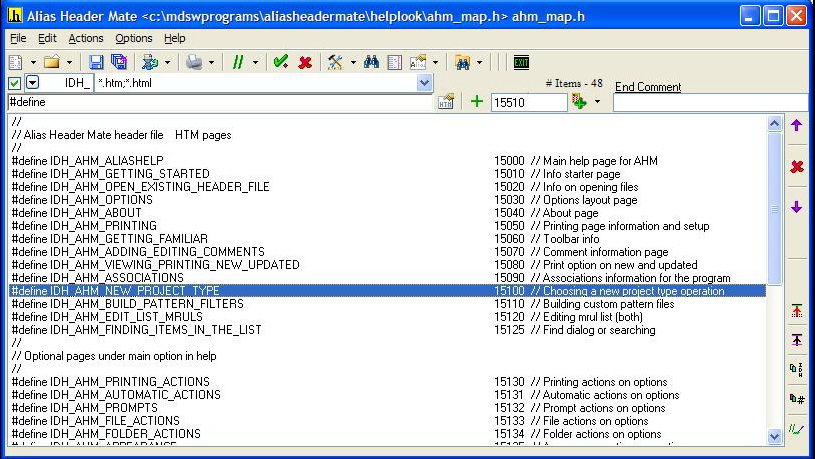
Task: Open dropdown arrow next to user action icon
Action: [167, 63]
